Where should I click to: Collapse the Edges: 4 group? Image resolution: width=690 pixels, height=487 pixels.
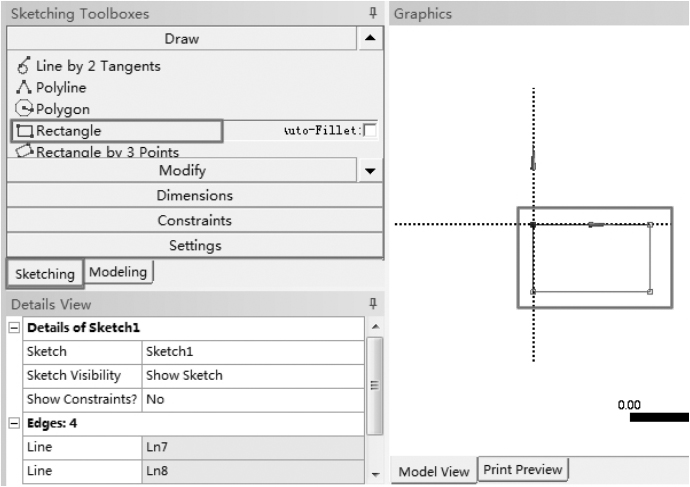point(14,423)
